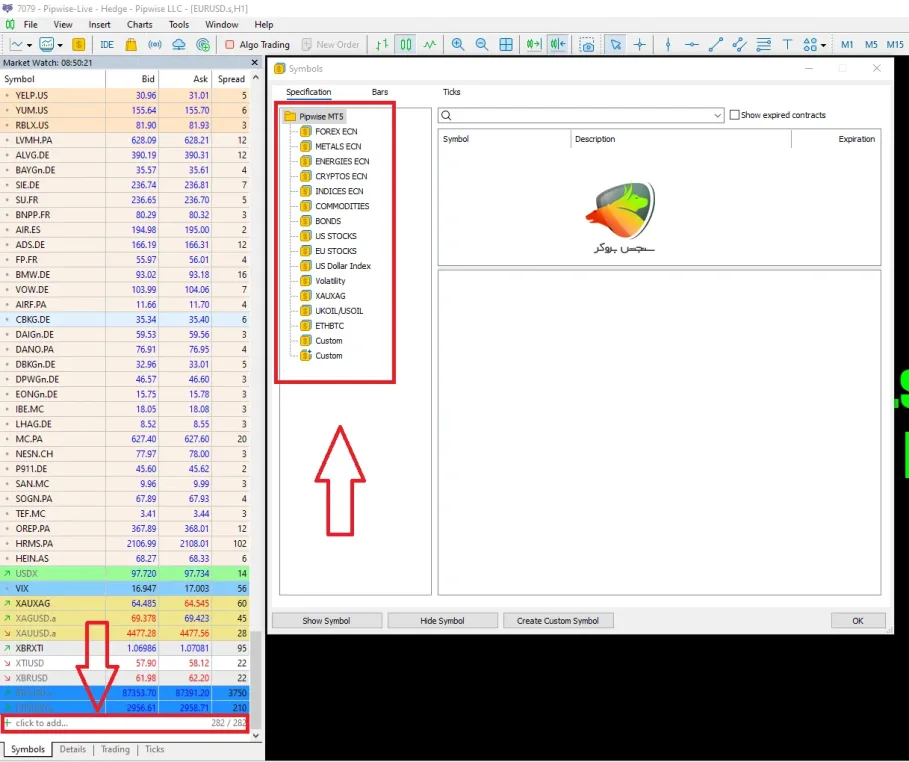The width and height of the screenshot is (909, 762).
Task: Enable Show expired contracts checkbox
Action: 735,115
